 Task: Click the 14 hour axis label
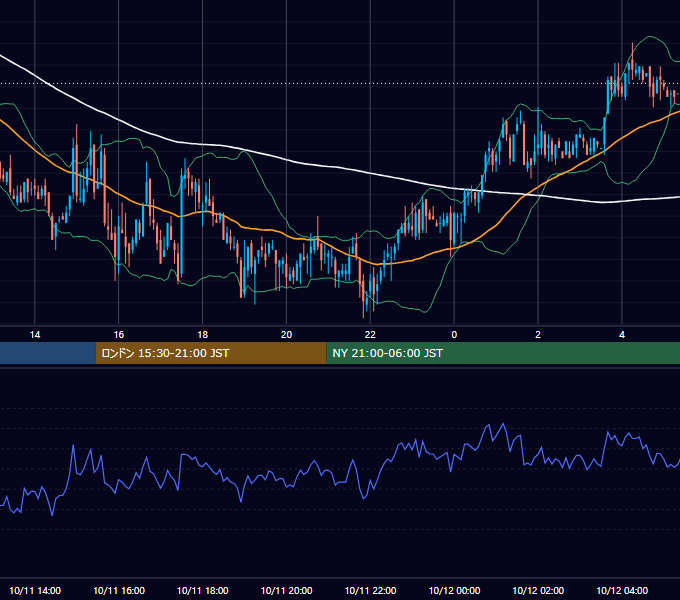coord(35,335)
